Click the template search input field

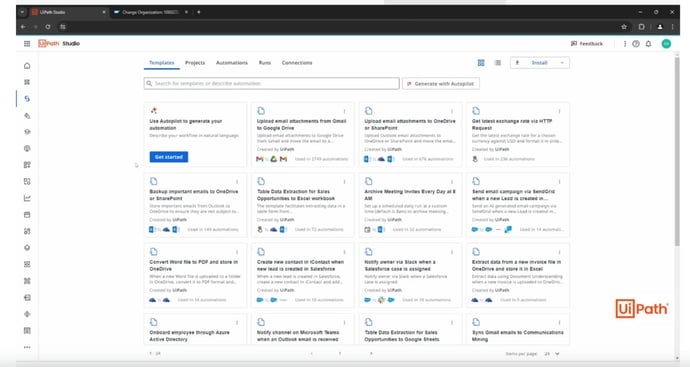[272, 84]
